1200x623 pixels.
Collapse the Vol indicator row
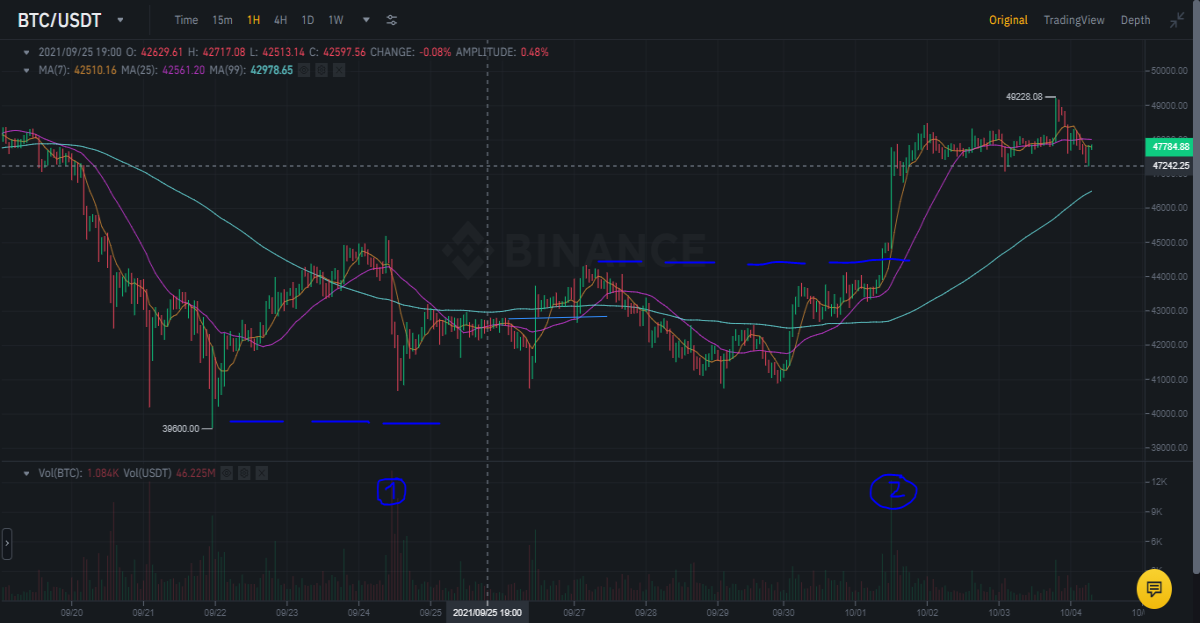click(x=27, y=473)
